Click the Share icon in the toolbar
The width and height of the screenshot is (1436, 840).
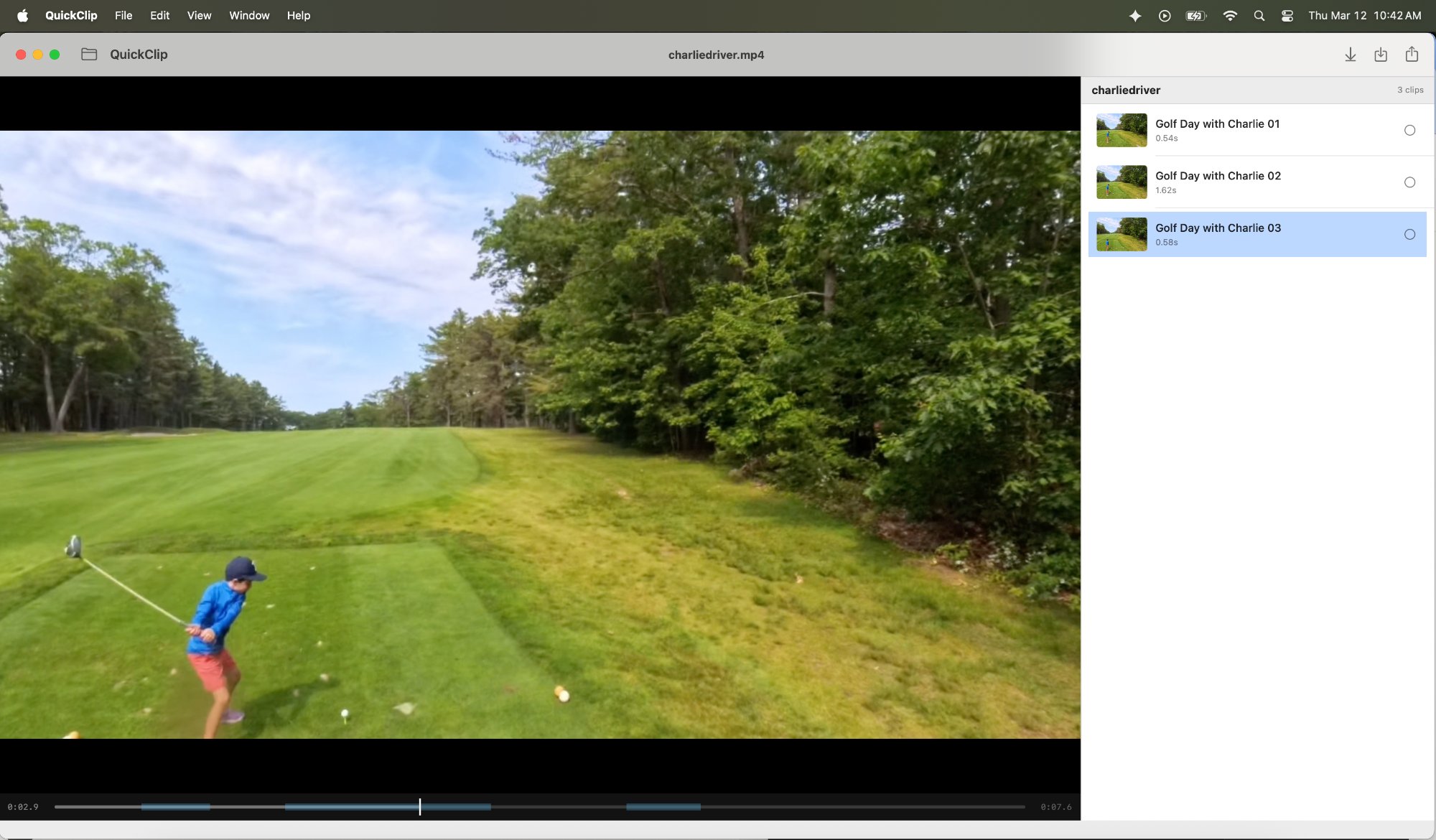1412,55
